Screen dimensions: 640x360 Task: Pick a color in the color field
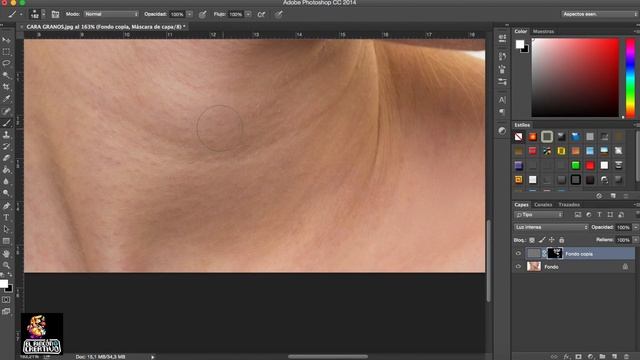click(x=575, y=78)
